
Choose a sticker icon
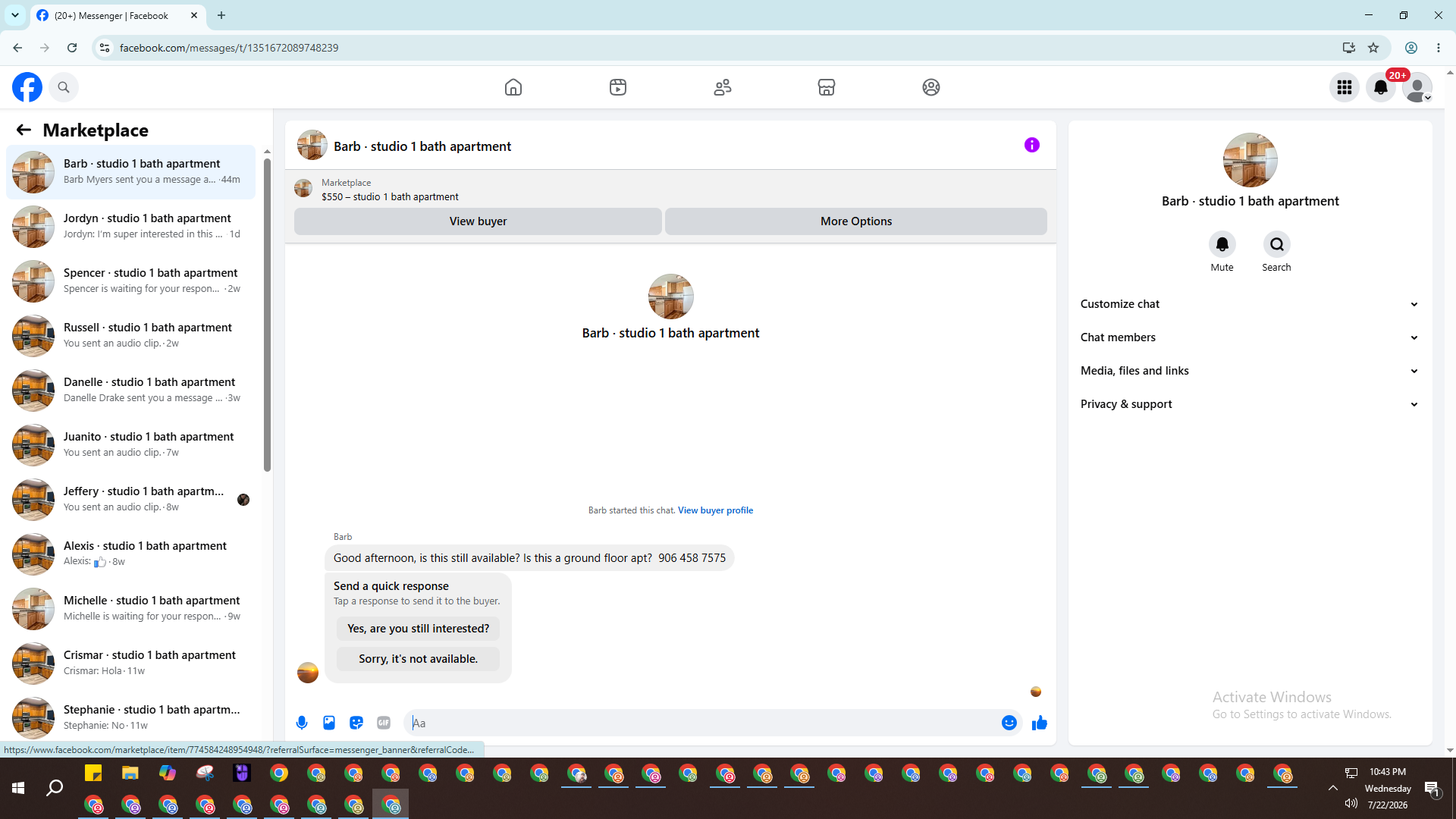point(356,723)
